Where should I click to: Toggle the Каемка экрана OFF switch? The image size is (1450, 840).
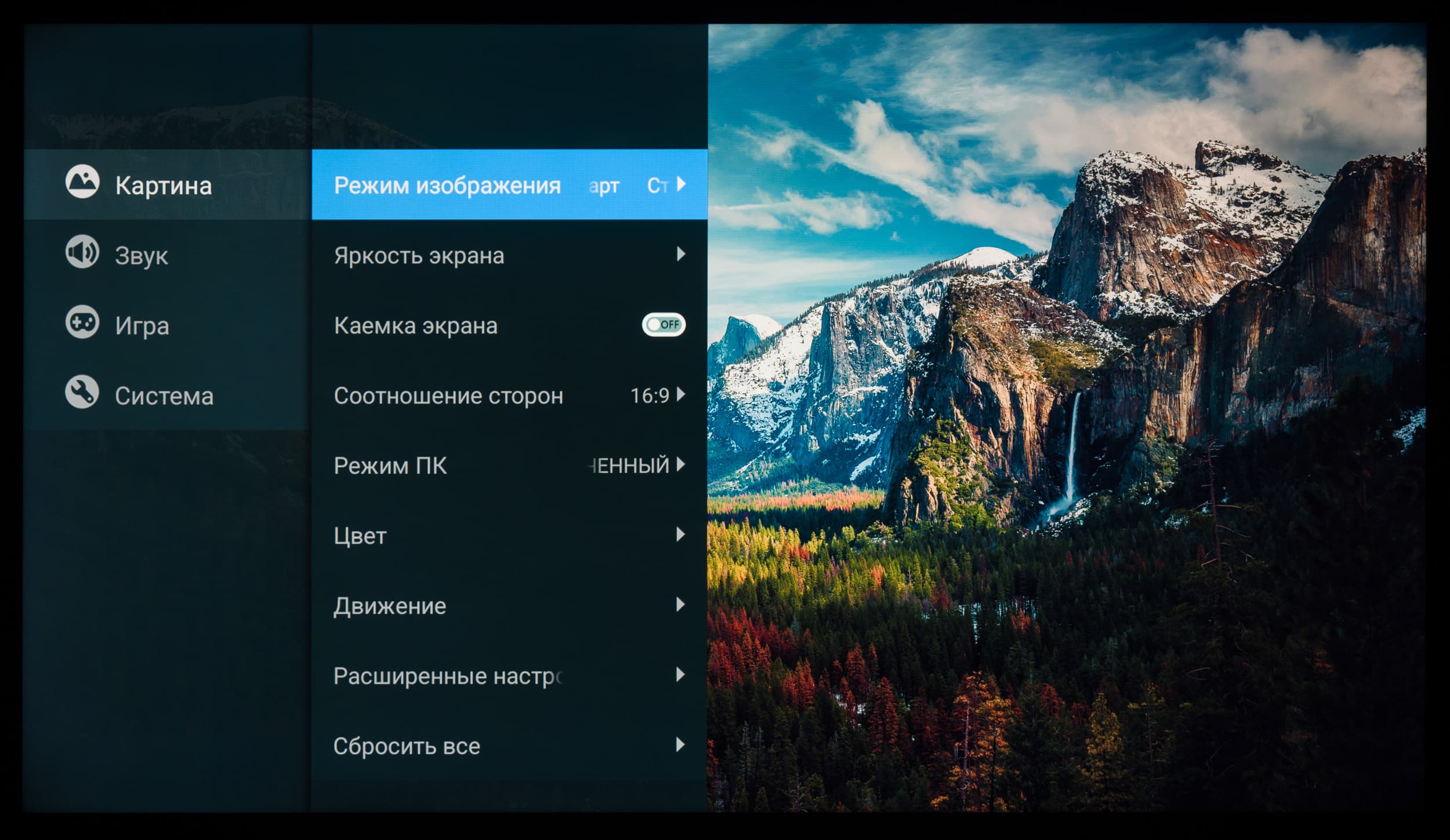coord(664,325)
